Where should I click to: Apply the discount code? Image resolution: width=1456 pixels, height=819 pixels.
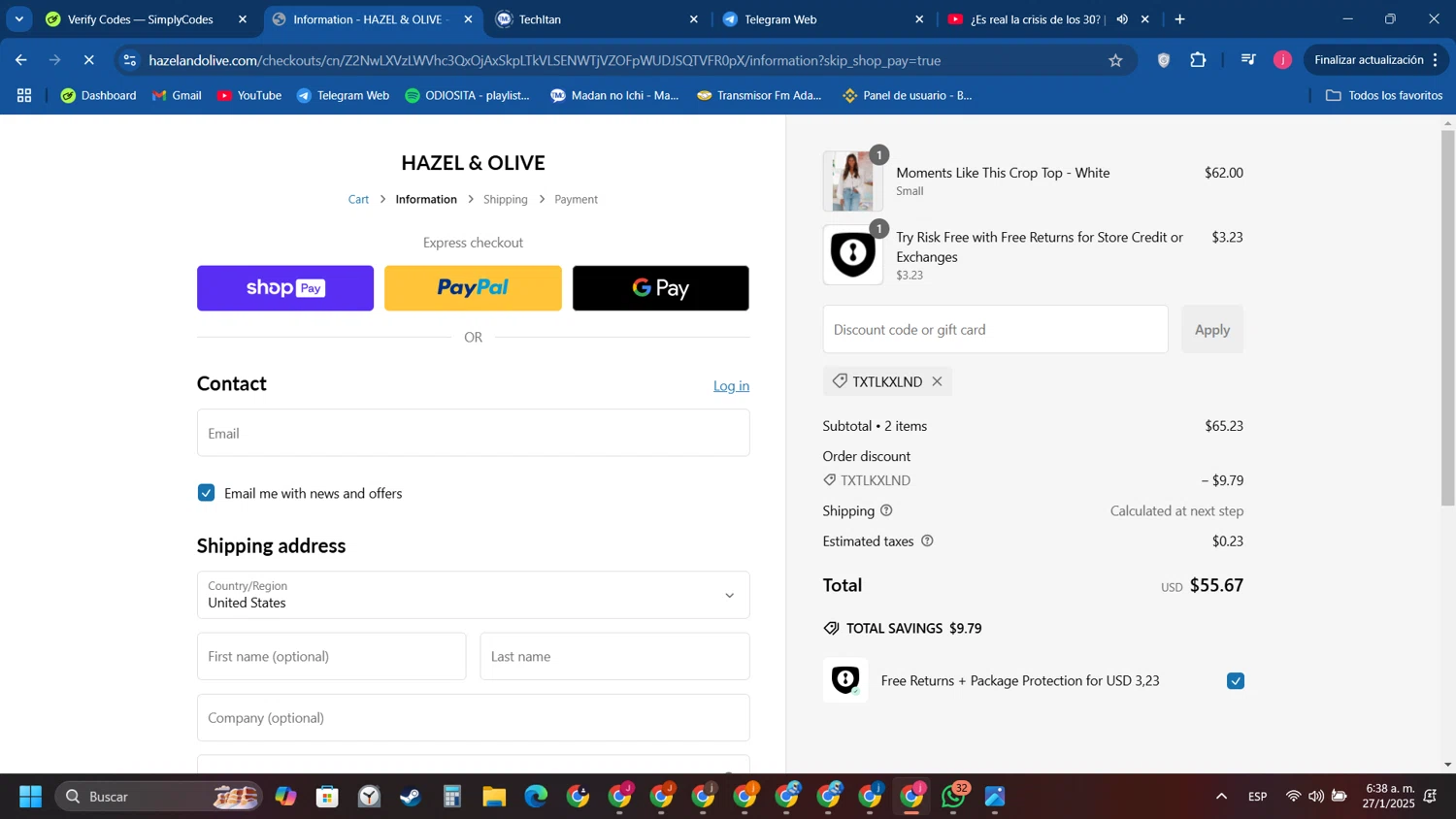tap(1211, 330)
